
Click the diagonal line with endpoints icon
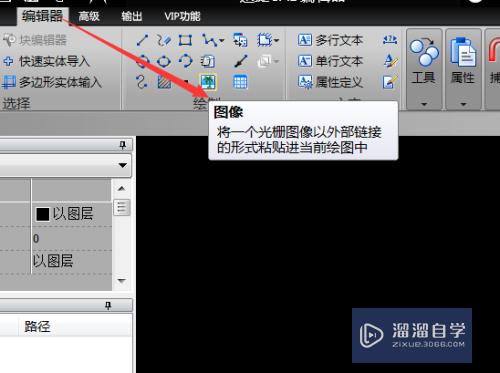(240, 61)
